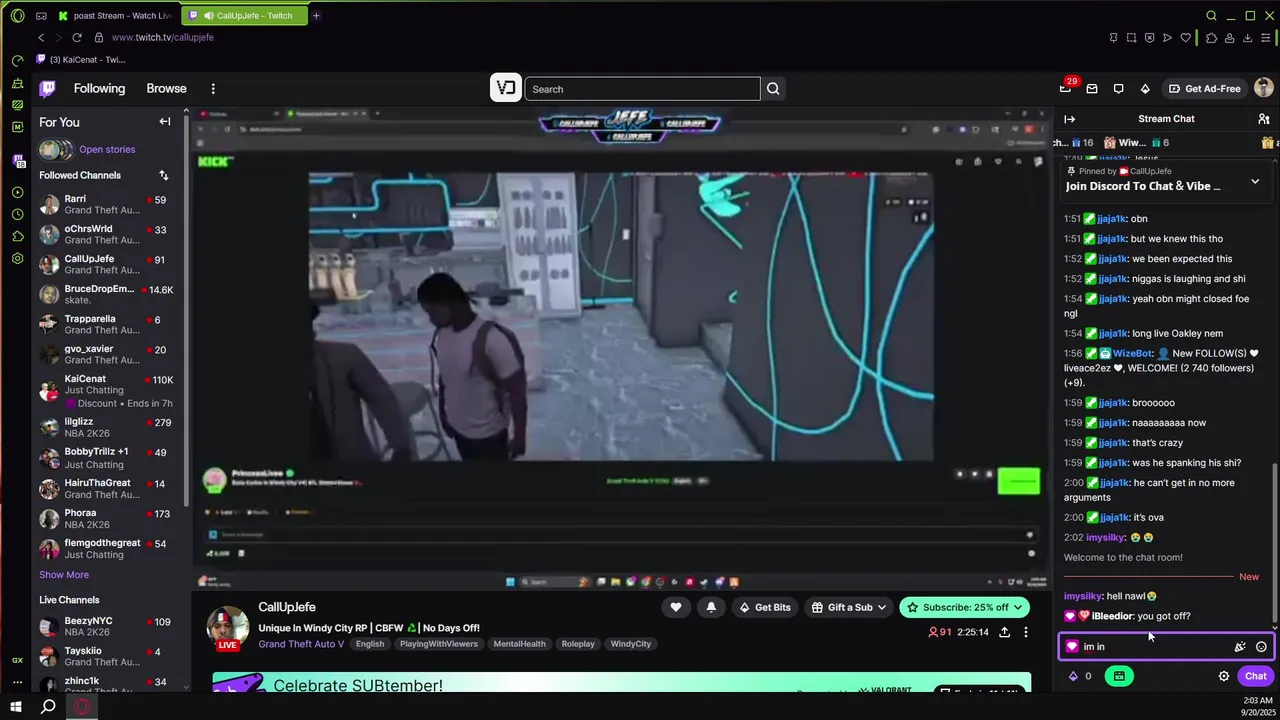
Task: Focus the Twitch search field
Action: [x=642, y=89]
